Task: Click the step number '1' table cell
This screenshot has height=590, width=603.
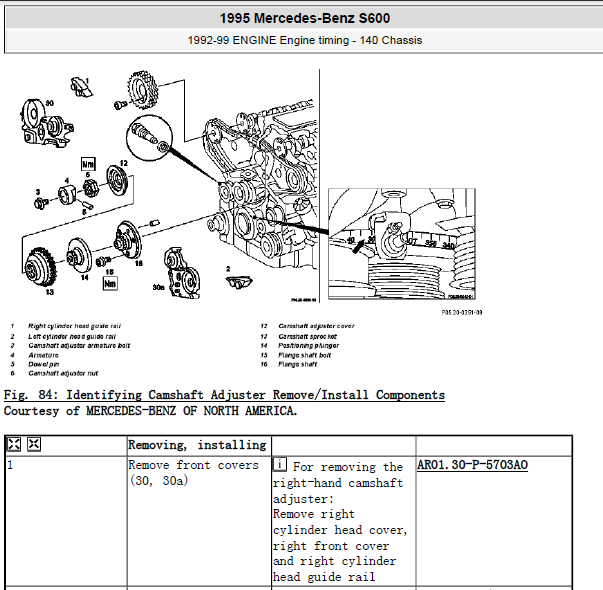Action: pyautogui.click(x=66, y=521)
